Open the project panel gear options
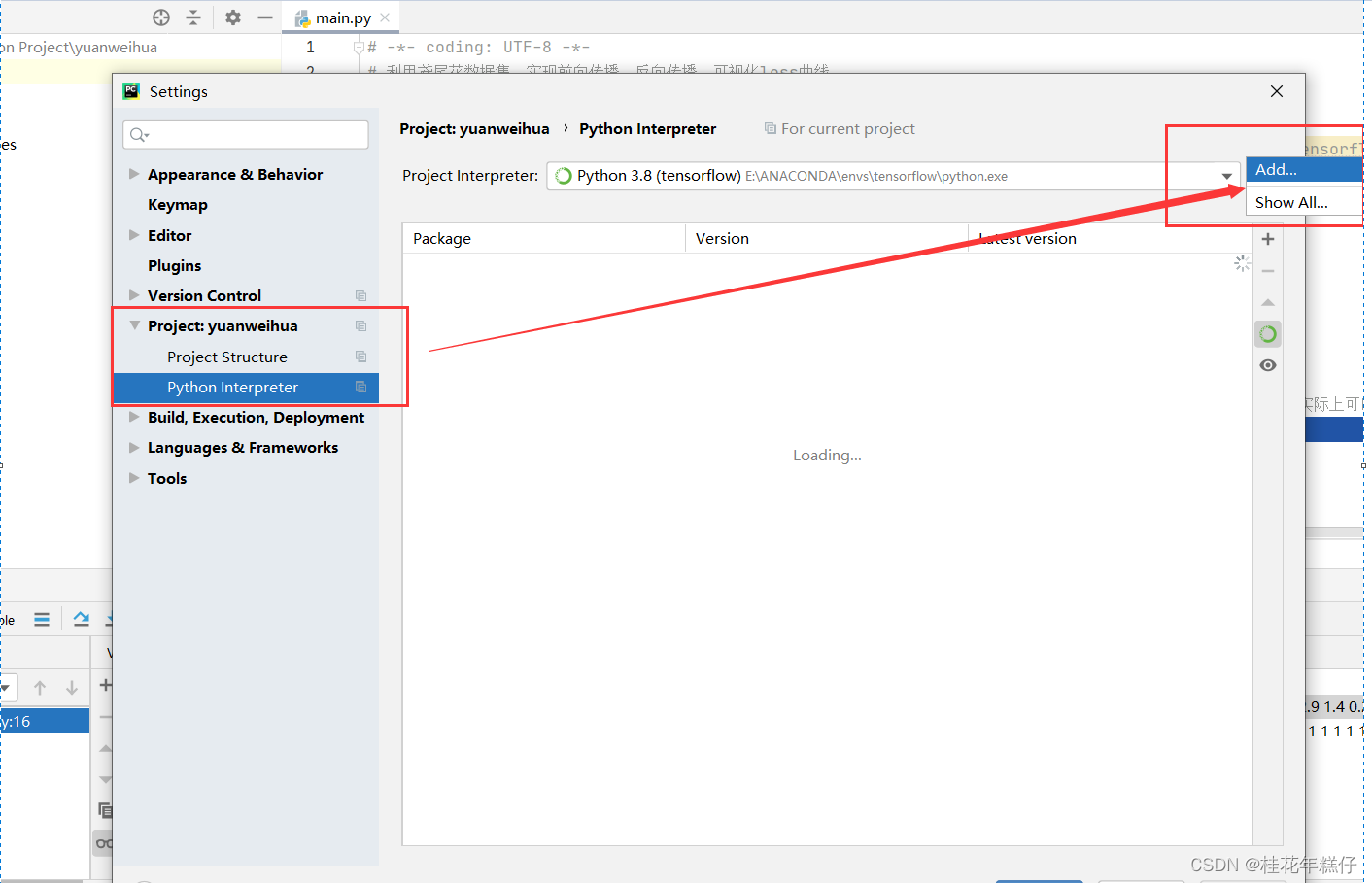The height and width of the screenshot is (883, 1372). click(233, 17)
